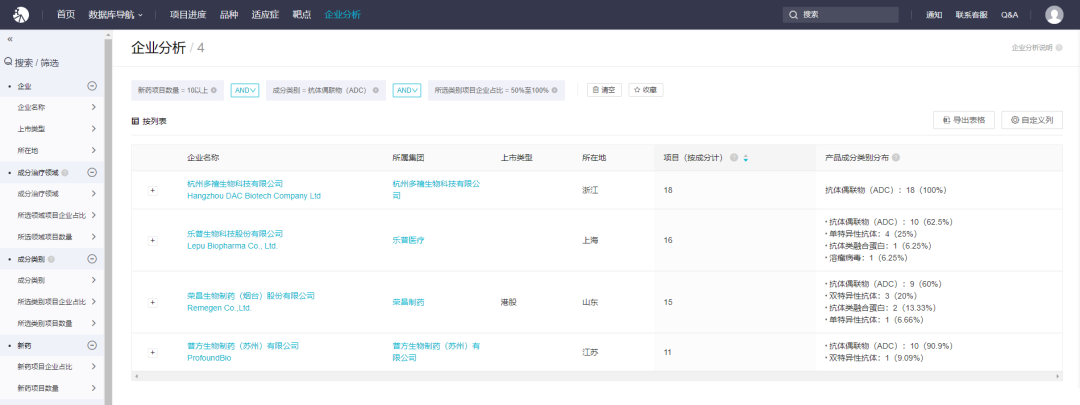
Task: Click the help icon next to 产品成分类别分布 header
Action: coord(896,158)
